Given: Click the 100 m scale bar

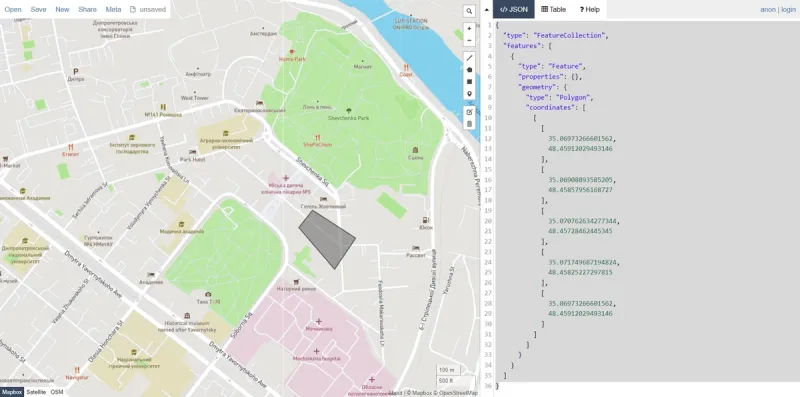Looking at the screenshot, I should tap(447, 370).
